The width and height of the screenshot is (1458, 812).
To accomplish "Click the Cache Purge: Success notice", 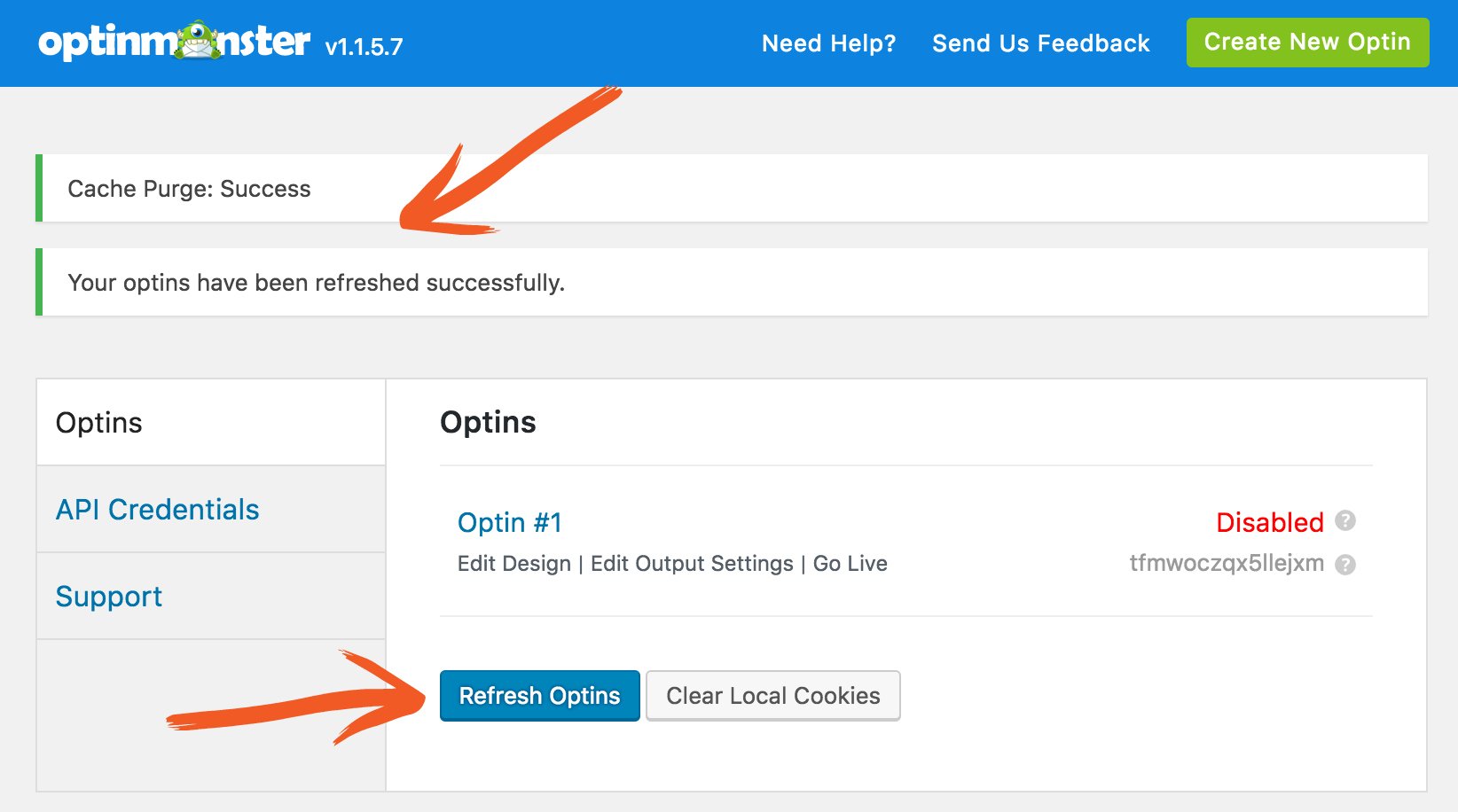I will pyautogui.click(x=732, y=188).
